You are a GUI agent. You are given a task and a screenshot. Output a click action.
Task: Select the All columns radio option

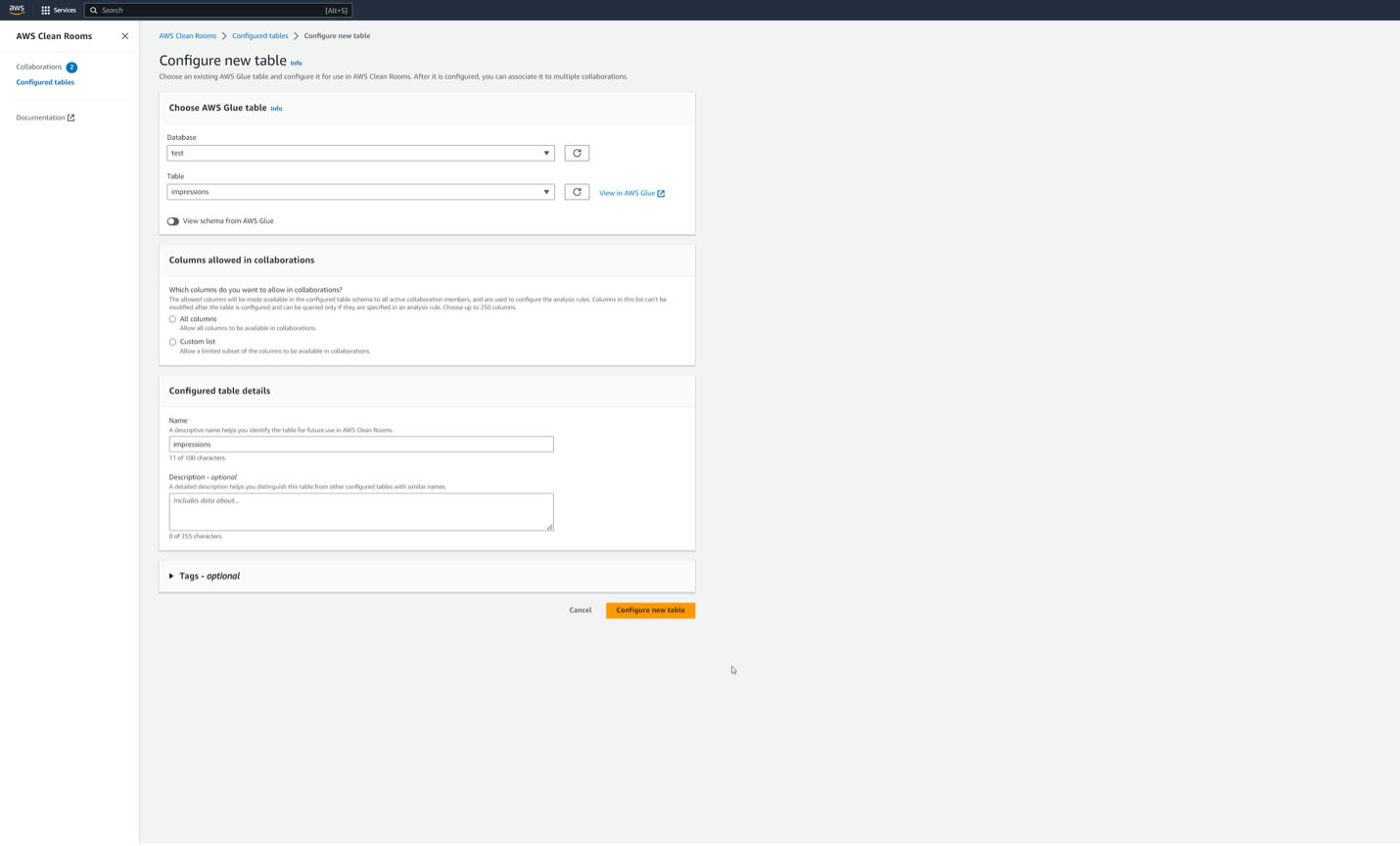[172, 319]
